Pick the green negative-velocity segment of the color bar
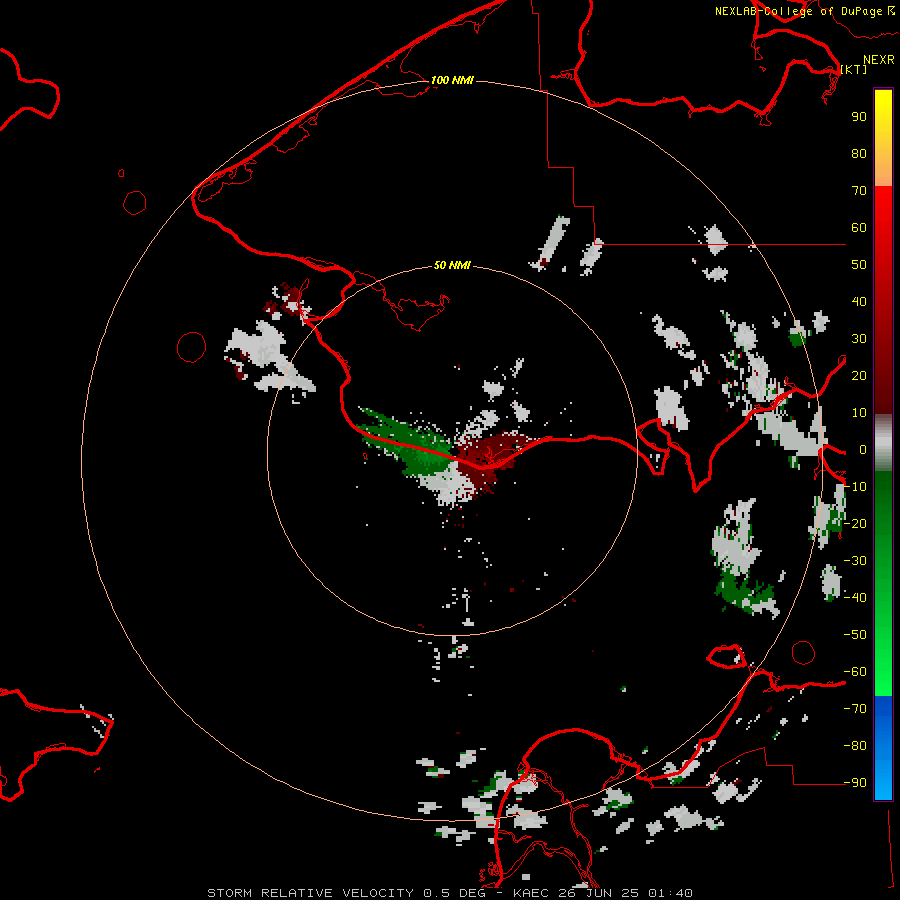Viewport: 900px width, 900px height. coord(883,583)
